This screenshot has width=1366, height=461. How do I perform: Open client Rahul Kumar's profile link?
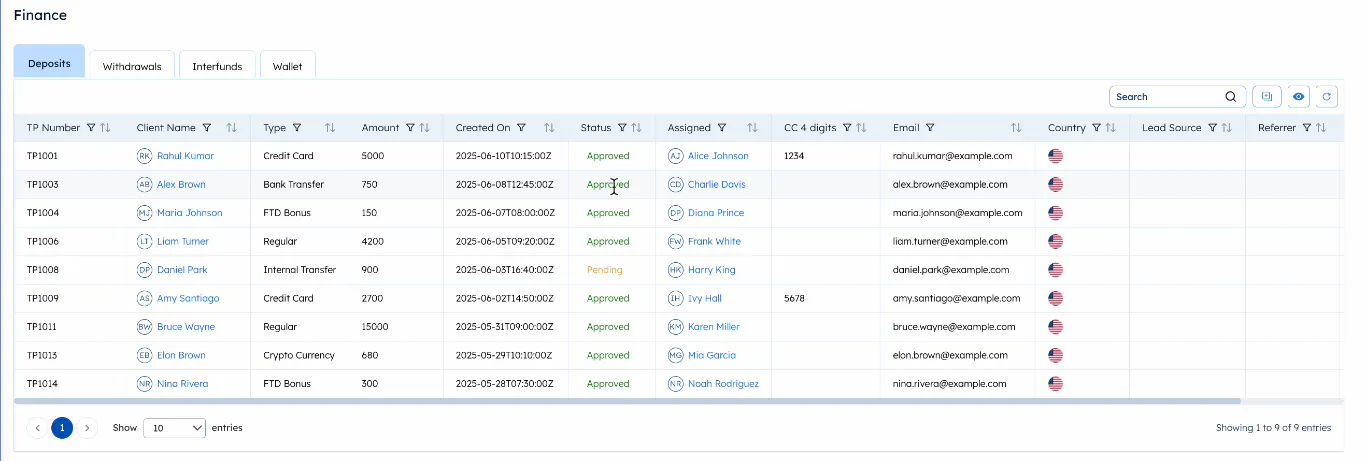tap(185, 156)
